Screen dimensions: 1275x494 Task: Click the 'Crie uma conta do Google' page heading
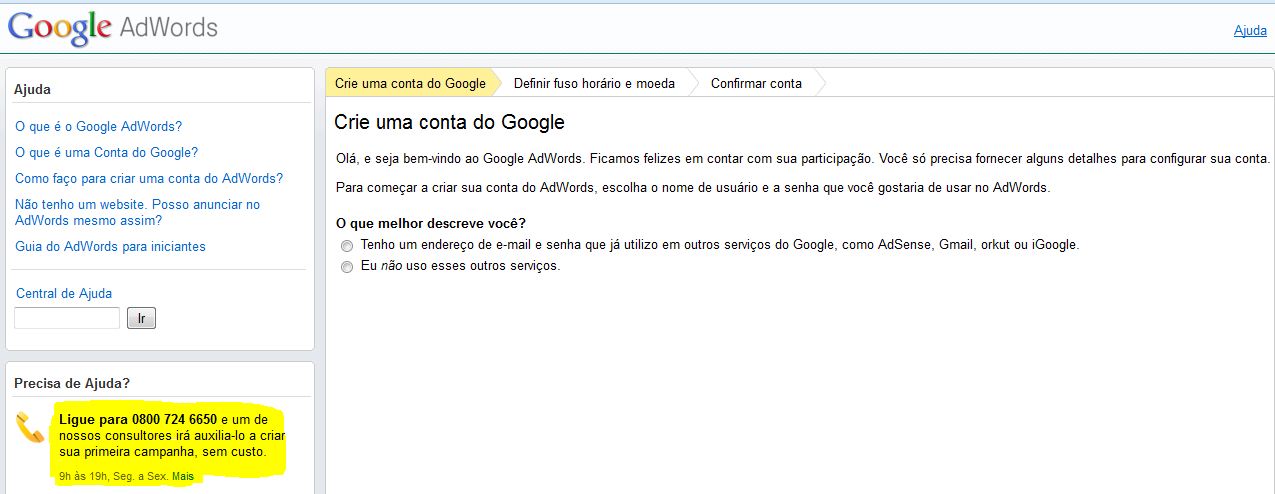point(450,123)
